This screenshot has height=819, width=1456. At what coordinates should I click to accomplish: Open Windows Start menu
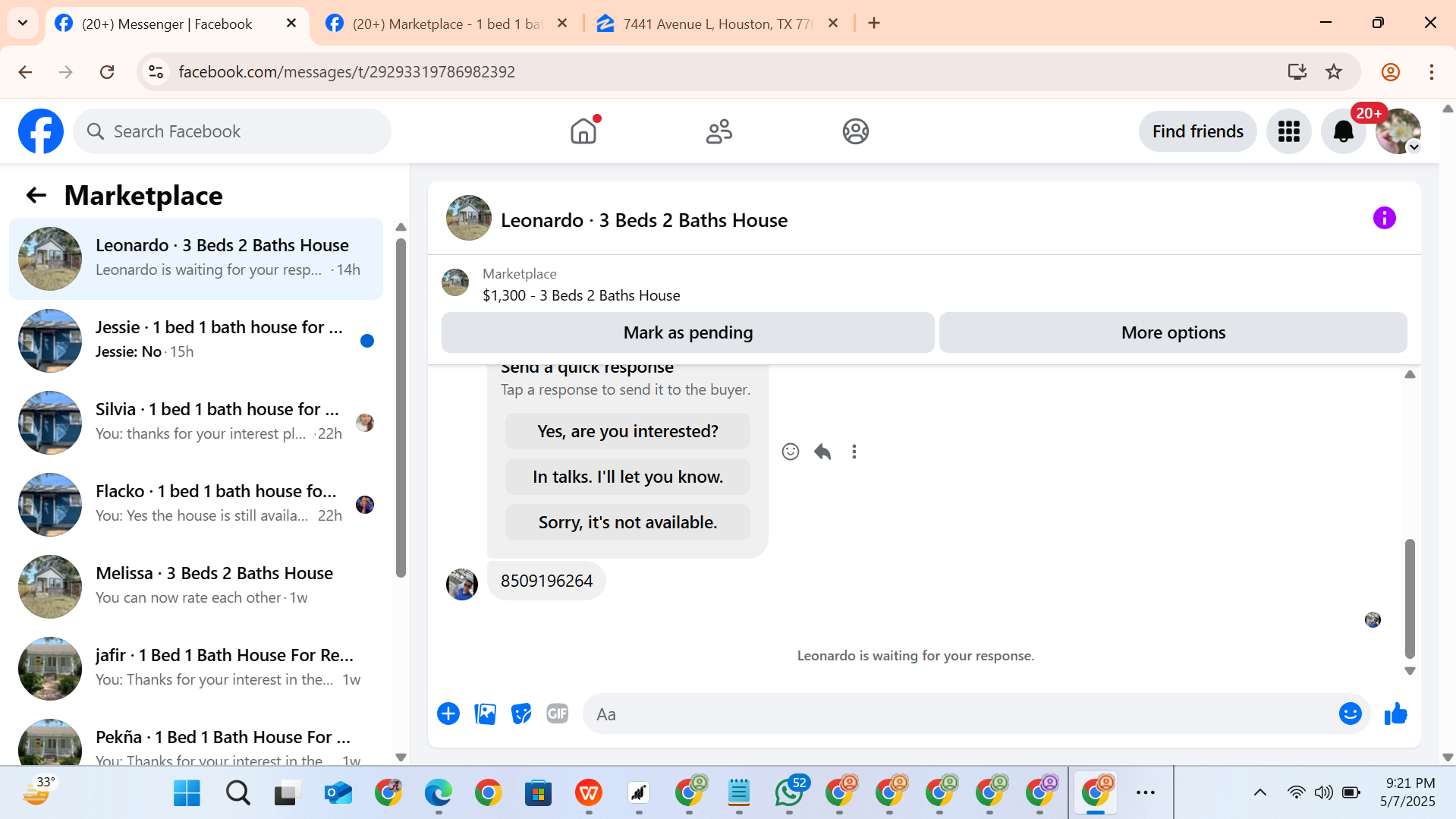pyautogui.click(x=187, y=793)
